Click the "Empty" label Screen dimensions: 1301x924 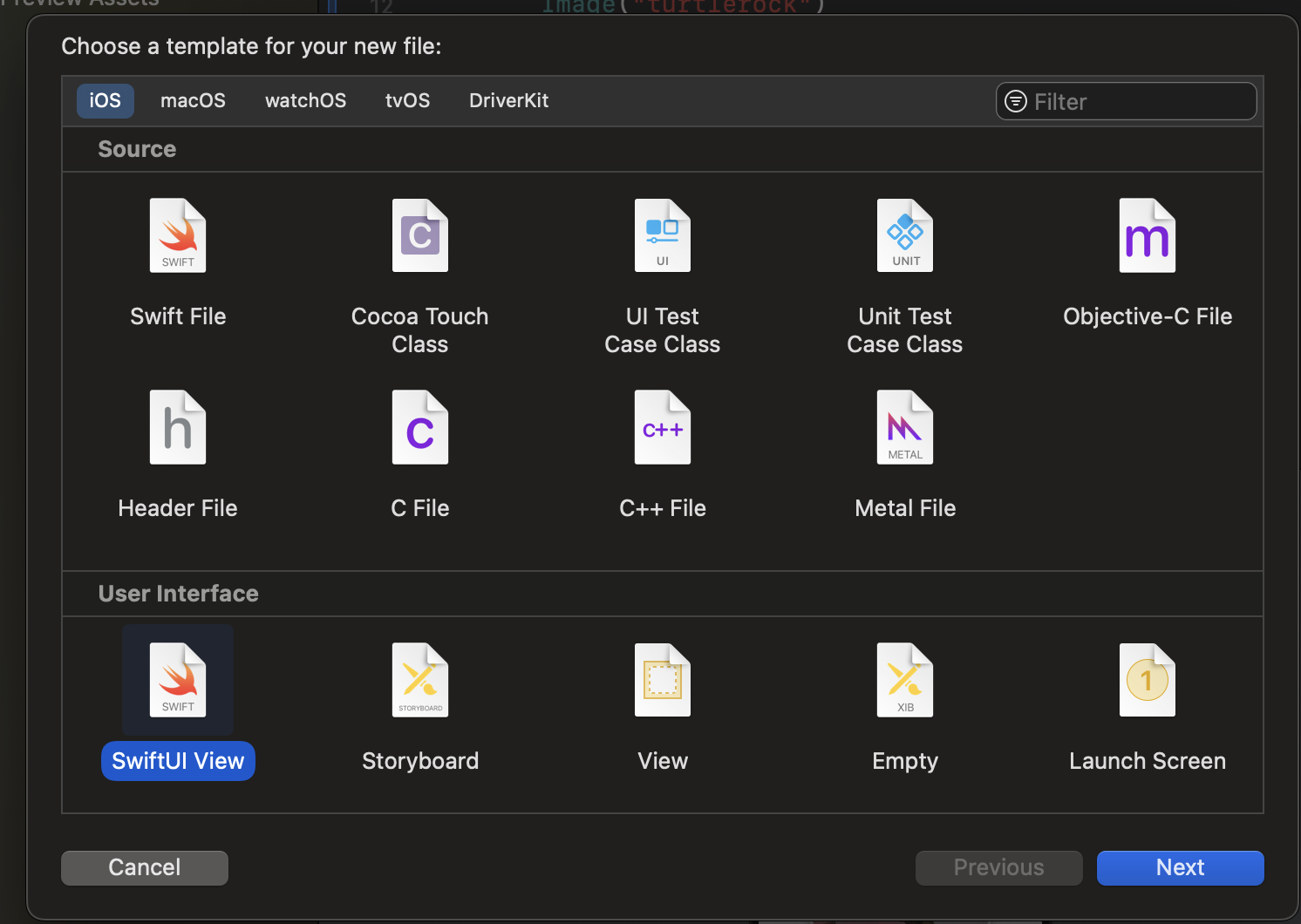(x=905, y=761)
